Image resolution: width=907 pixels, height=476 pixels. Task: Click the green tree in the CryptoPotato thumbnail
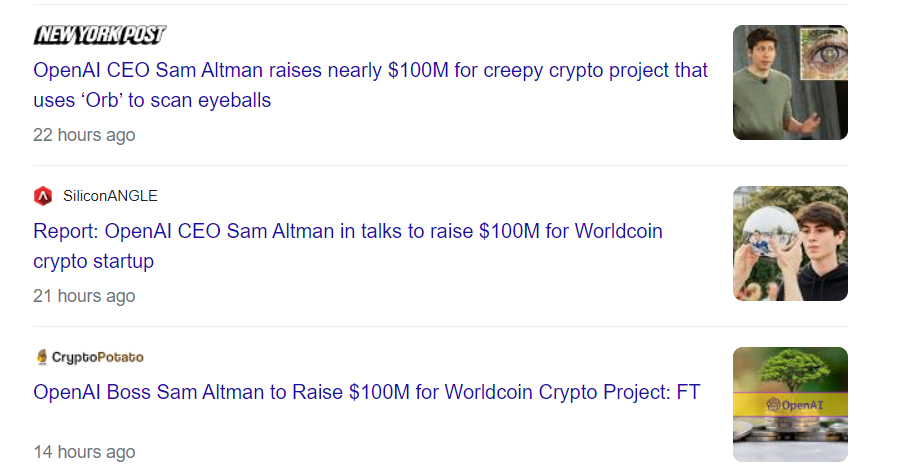click(x=790, y=368)
